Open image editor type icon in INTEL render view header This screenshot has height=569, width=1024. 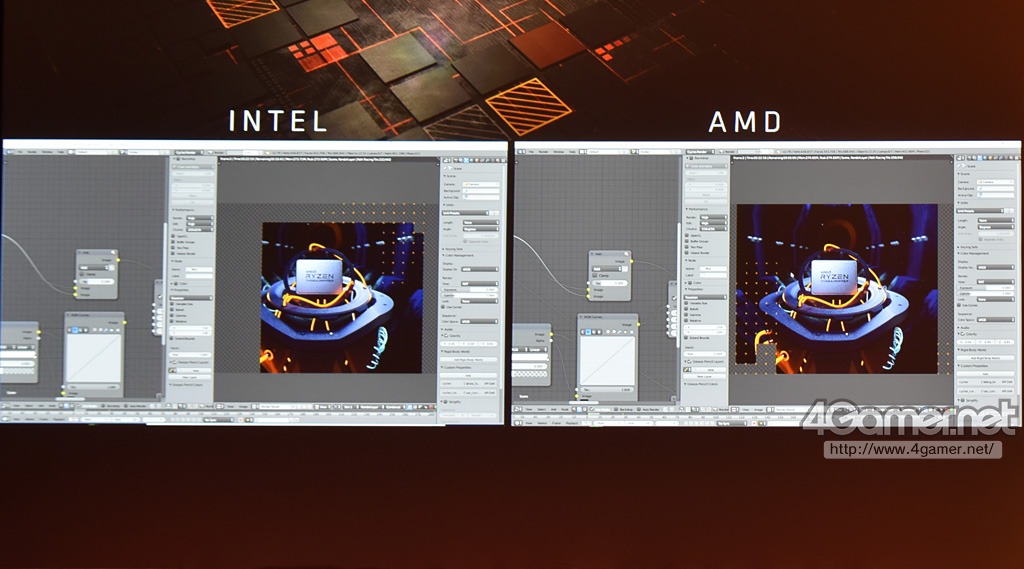(x=219, y=406)
